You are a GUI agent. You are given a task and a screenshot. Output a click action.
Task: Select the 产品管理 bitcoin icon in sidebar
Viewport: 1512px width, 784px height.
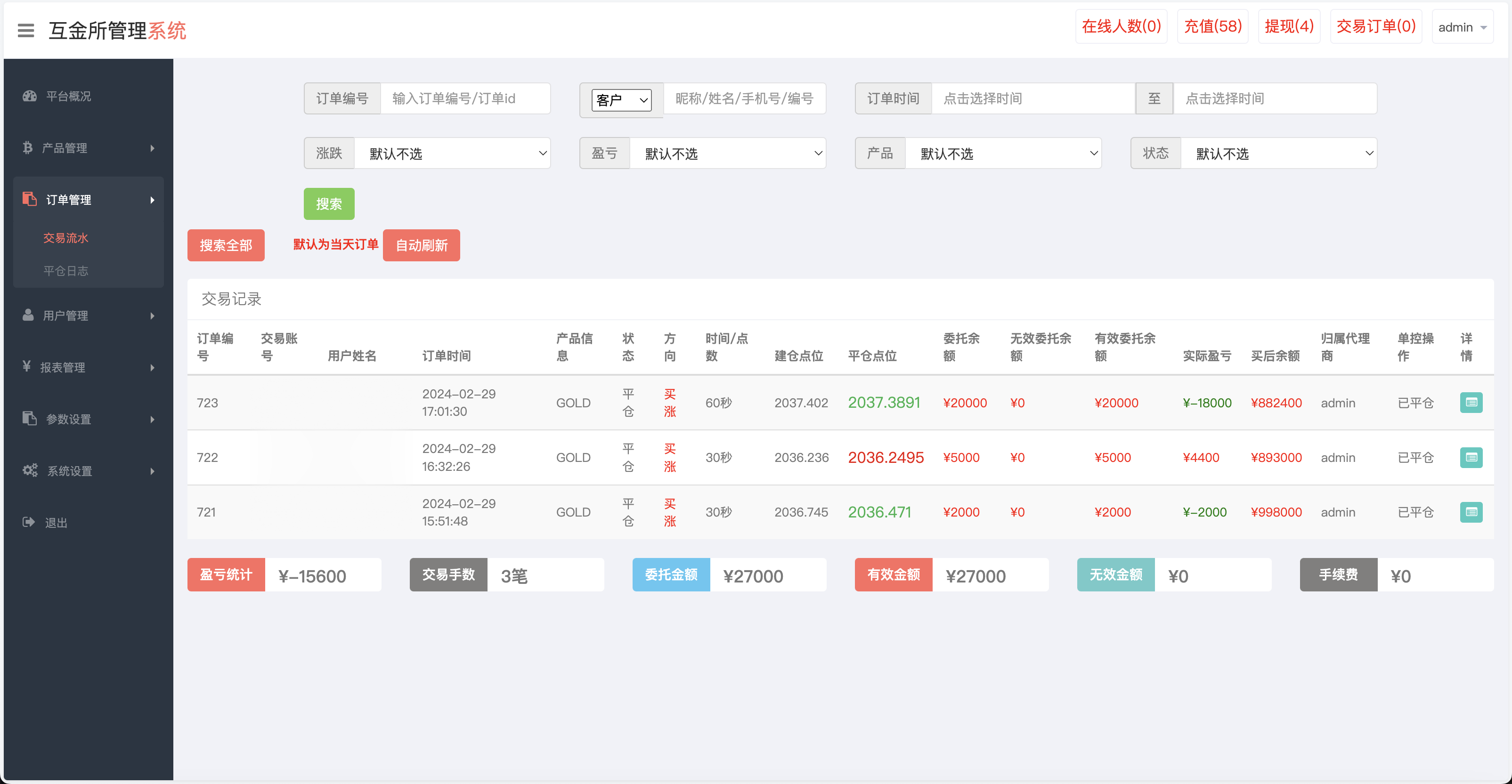pos(29,148)
